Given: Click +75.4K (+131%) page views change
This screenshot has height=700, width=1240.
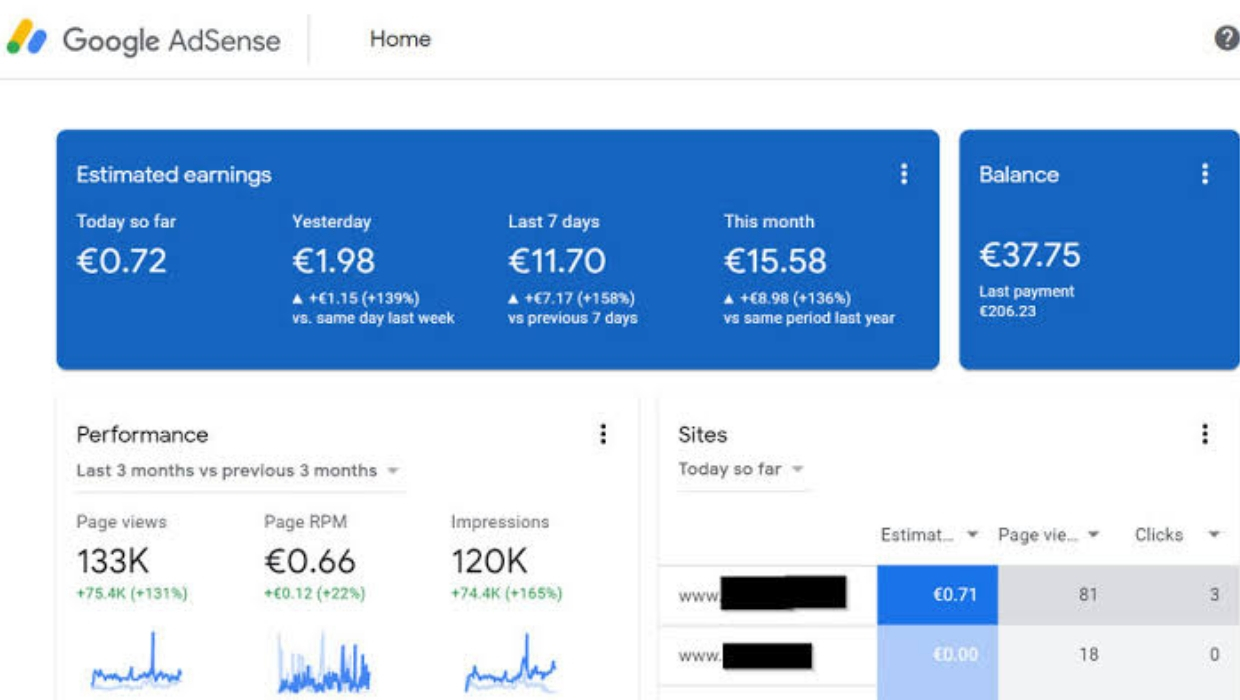Looking at the screenshot, I should [x=132, y=593].
